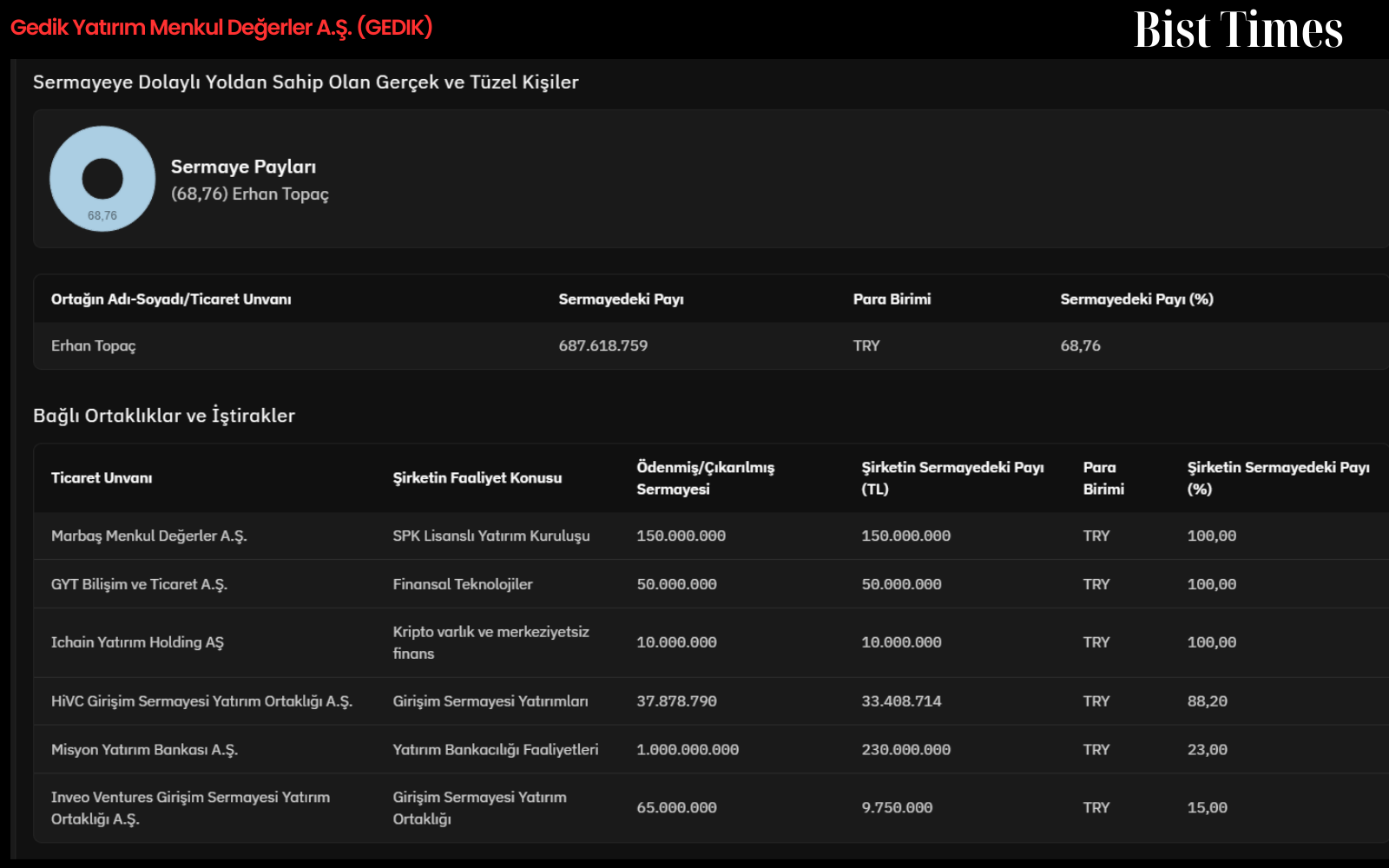This screenshot has width=1389, height=868.
Task: Click the Sermaye Payları donut chart
Action: 102,179
